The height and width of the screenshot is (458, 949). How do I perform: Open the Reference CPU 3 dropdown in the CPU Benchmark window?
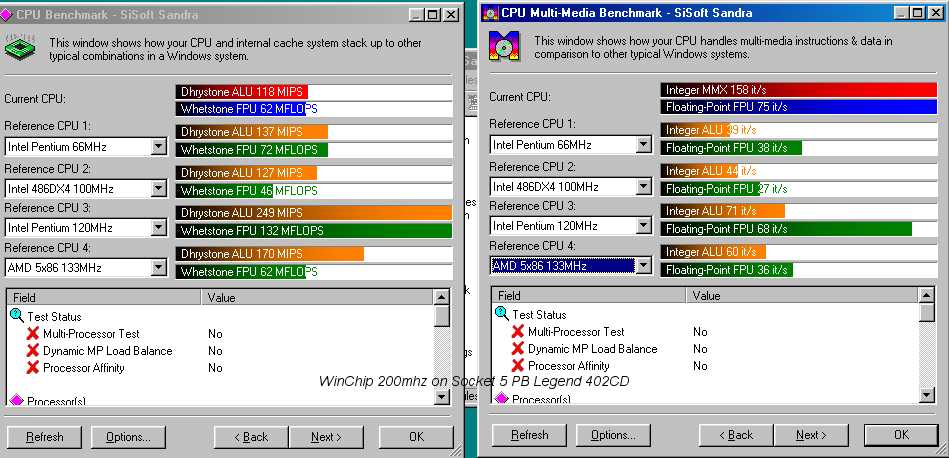tap(158, 228)
